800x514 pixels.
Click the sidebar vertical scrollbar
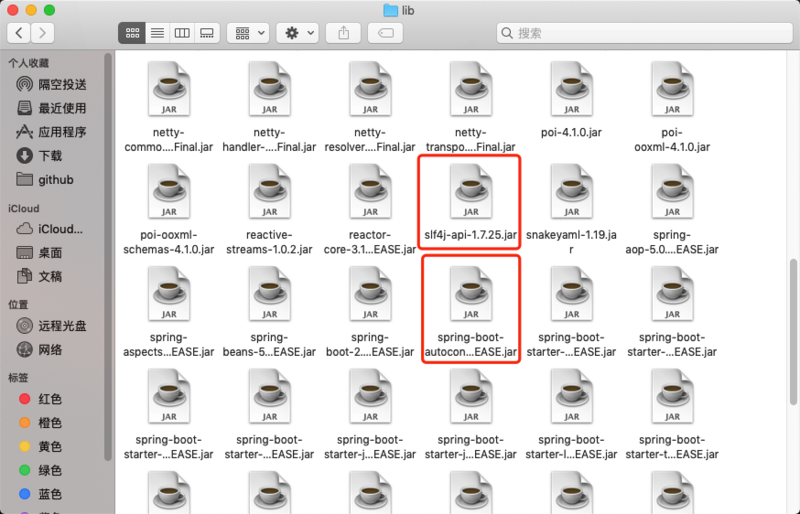coord(108,255)
